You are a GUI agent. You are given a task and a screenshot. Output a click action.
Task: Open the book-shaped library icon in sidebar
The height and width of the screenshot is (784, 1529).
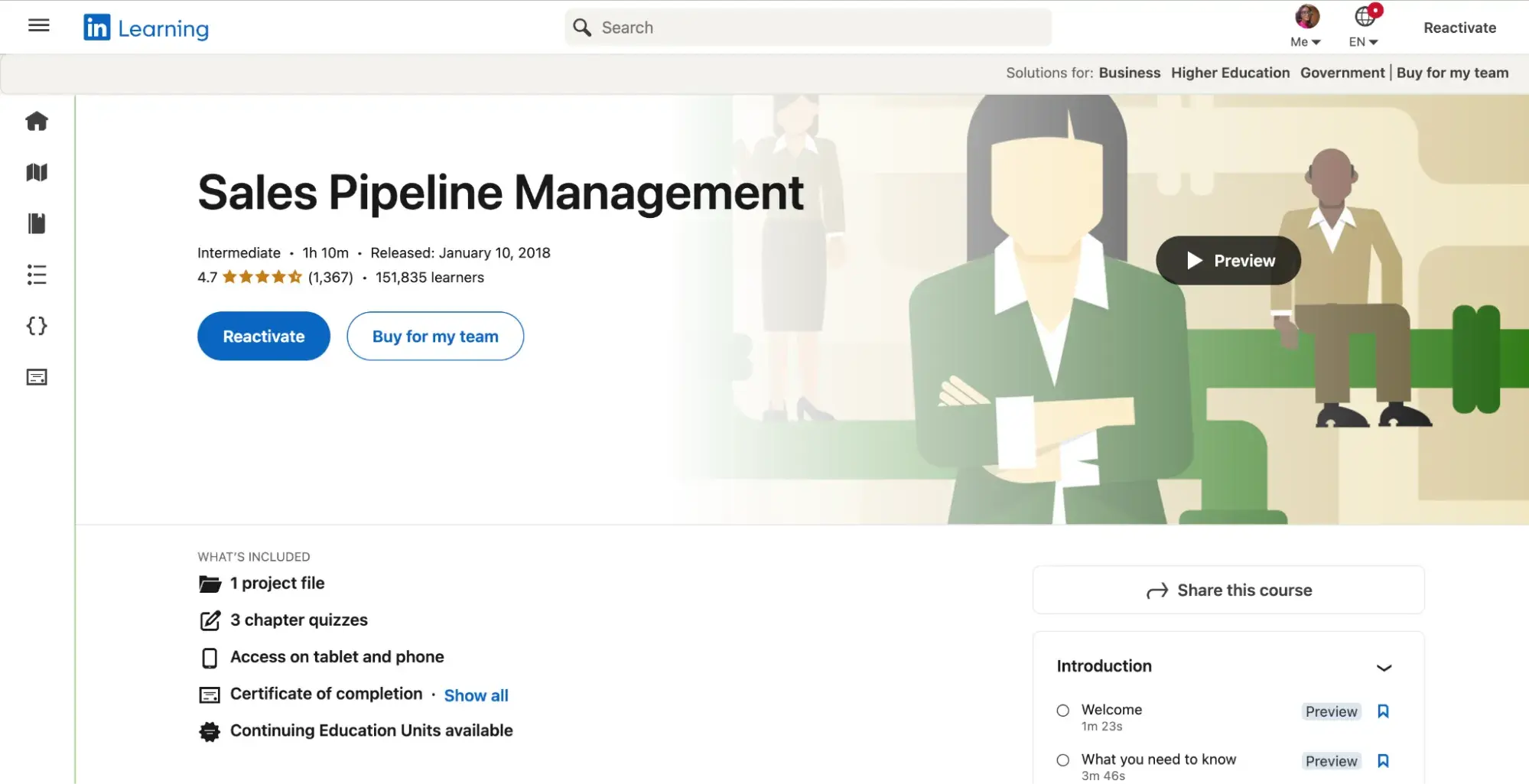pos(37,223)
